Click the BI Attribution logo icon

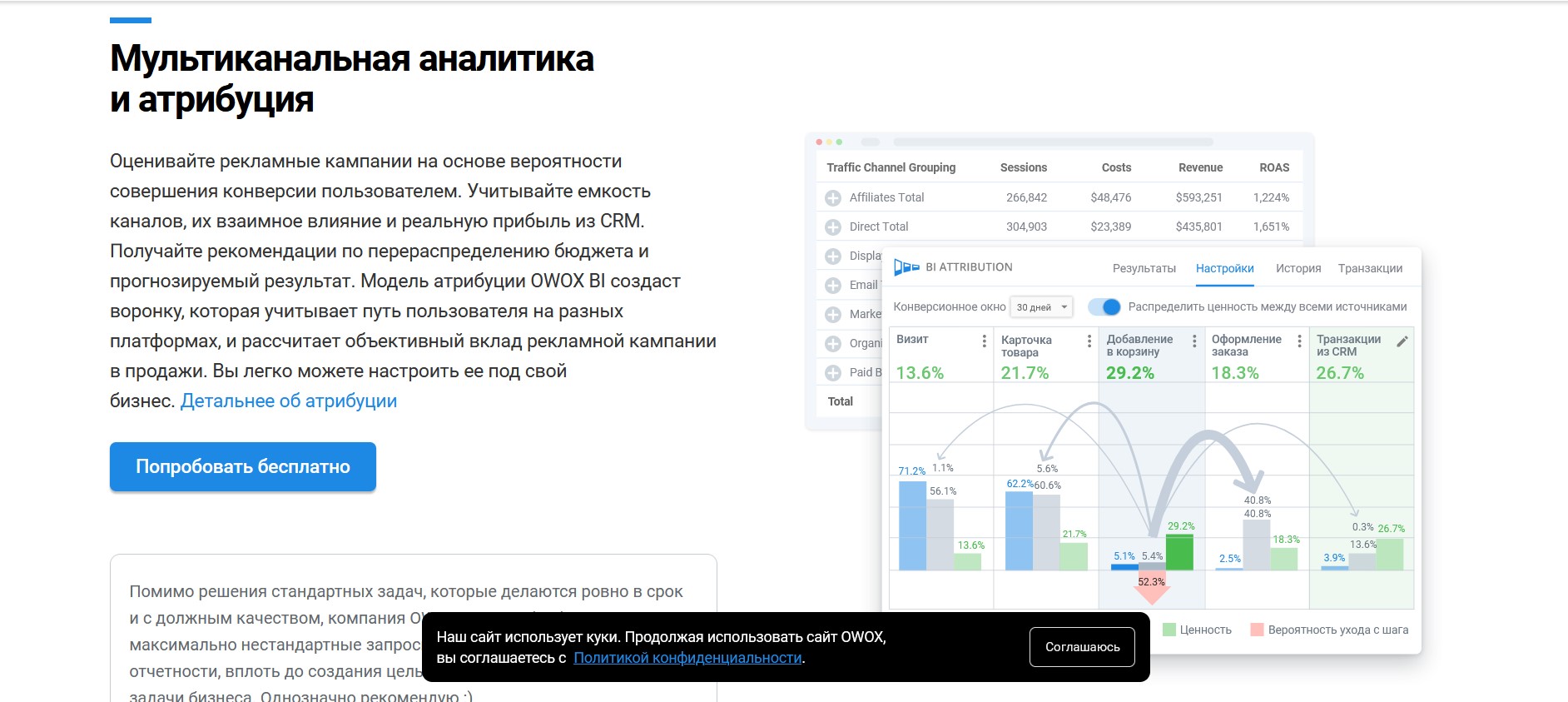906,267
